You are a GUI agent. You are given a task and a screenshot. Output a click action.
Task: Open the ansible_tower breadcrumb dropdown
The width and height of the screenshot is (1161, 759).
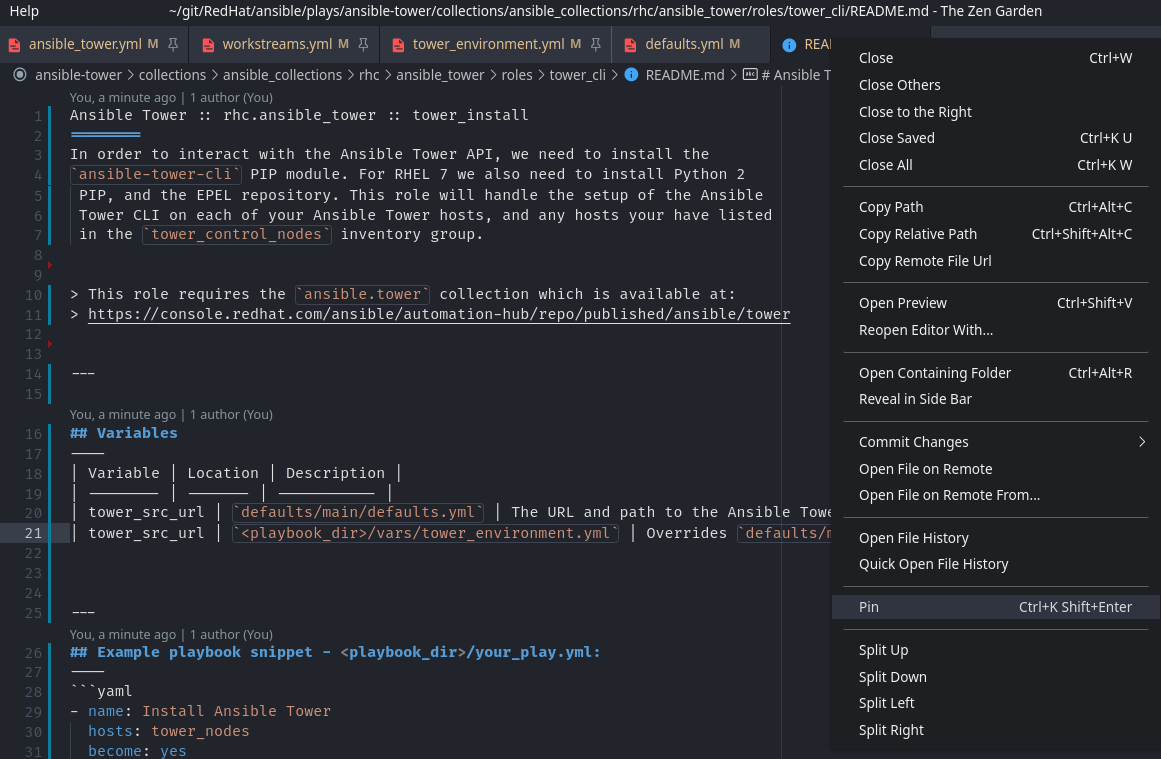click(440, 75)
